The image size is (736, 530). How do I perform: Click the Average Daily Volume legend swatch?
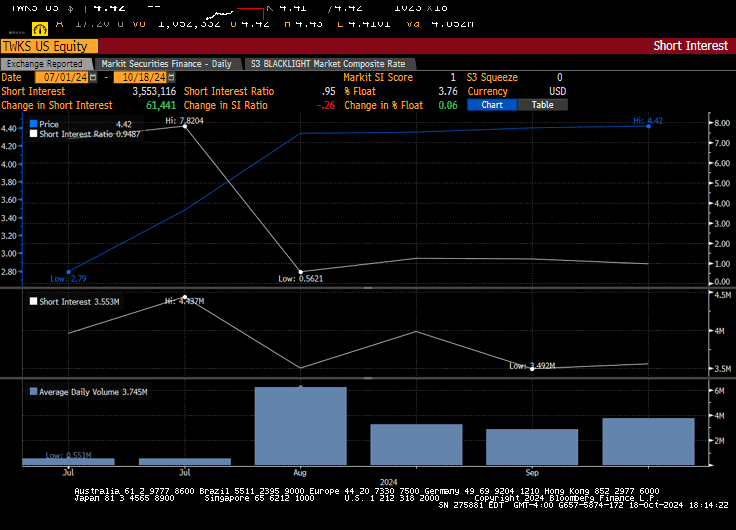(x=34, y=392)
